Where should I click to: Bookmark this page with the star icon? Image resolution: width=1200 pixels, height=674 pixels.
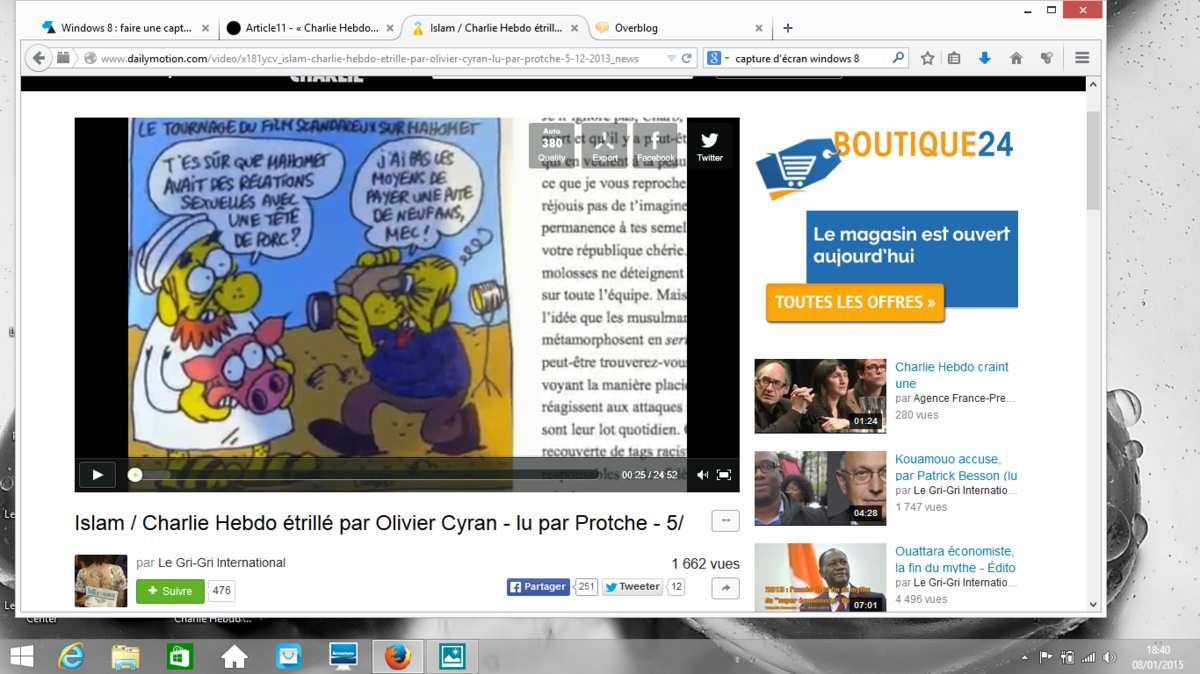(x=927, y=58)
